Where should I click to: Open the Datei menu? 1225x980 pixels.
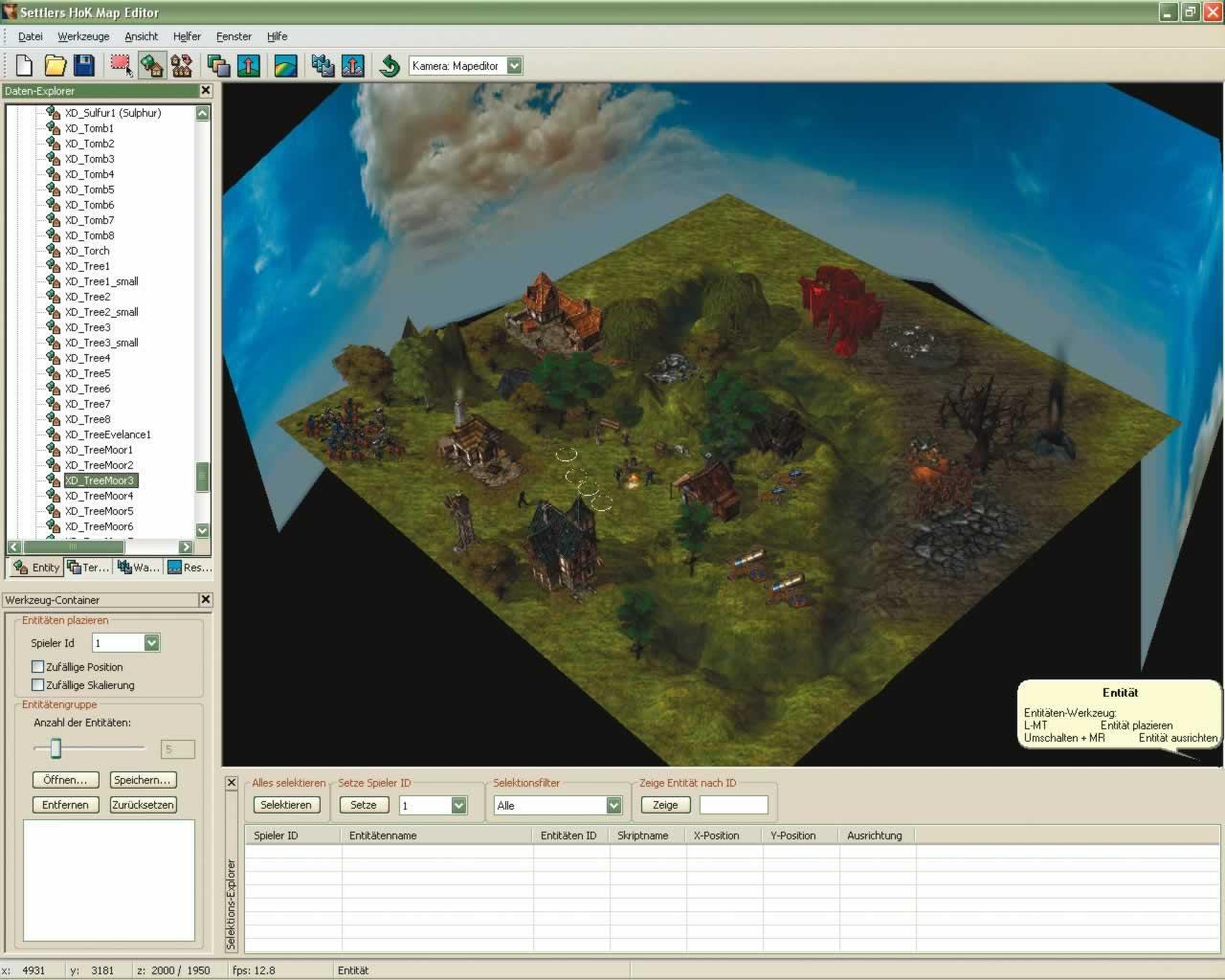31,36
